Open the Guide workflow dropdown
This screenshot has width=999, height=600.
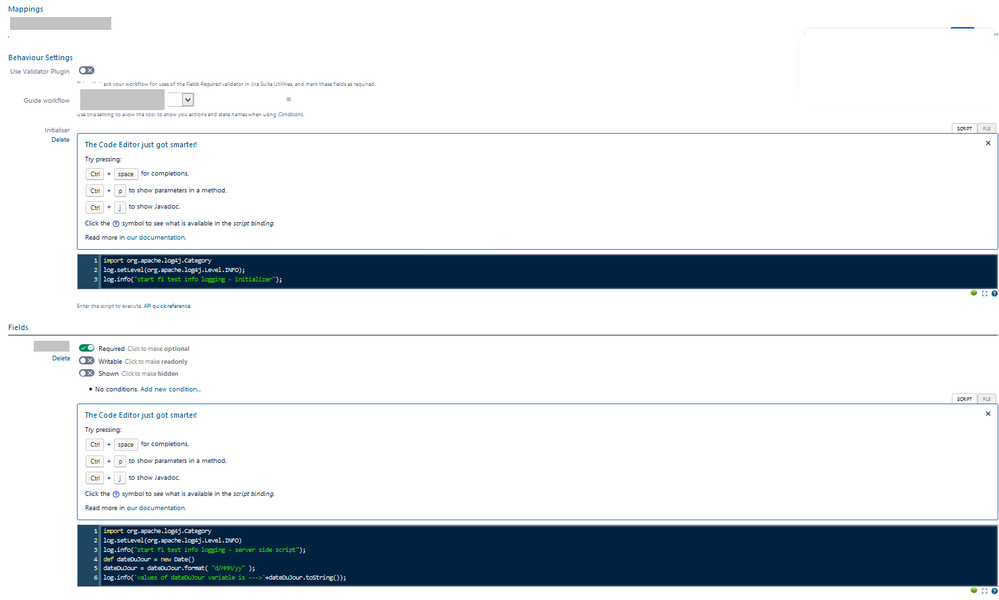[187, 99]
